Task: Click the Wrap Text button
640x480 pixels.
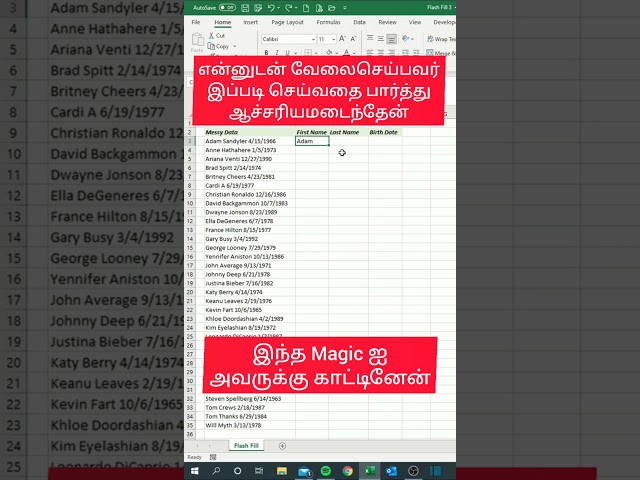Action: click(441, 39)
